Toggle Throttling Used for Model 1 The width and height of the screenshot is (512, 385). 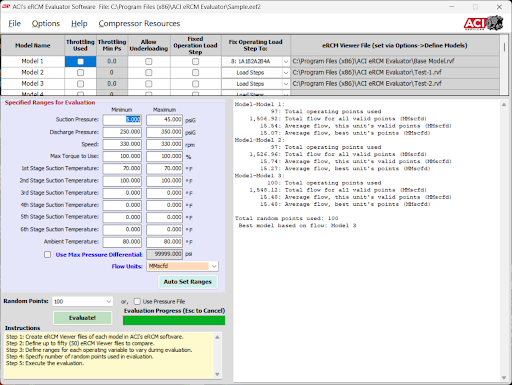(x=80, y=61)
